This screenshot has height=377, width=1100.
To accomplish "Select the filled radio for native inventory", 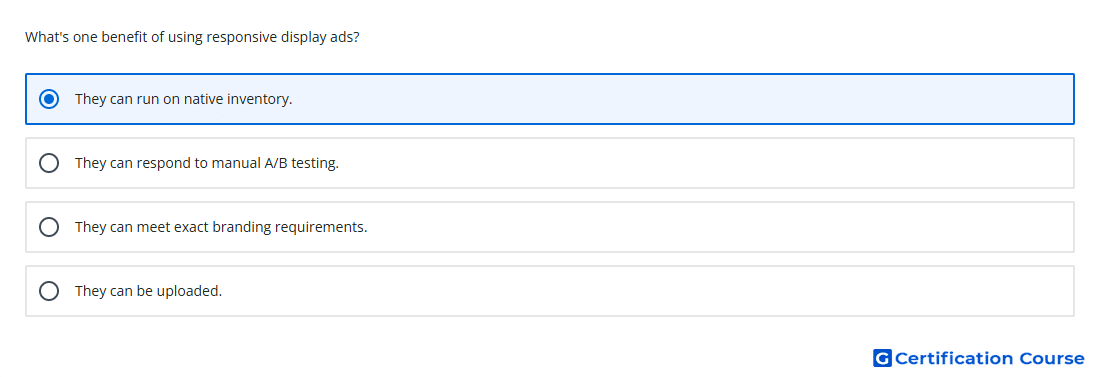I will [49, 99].
